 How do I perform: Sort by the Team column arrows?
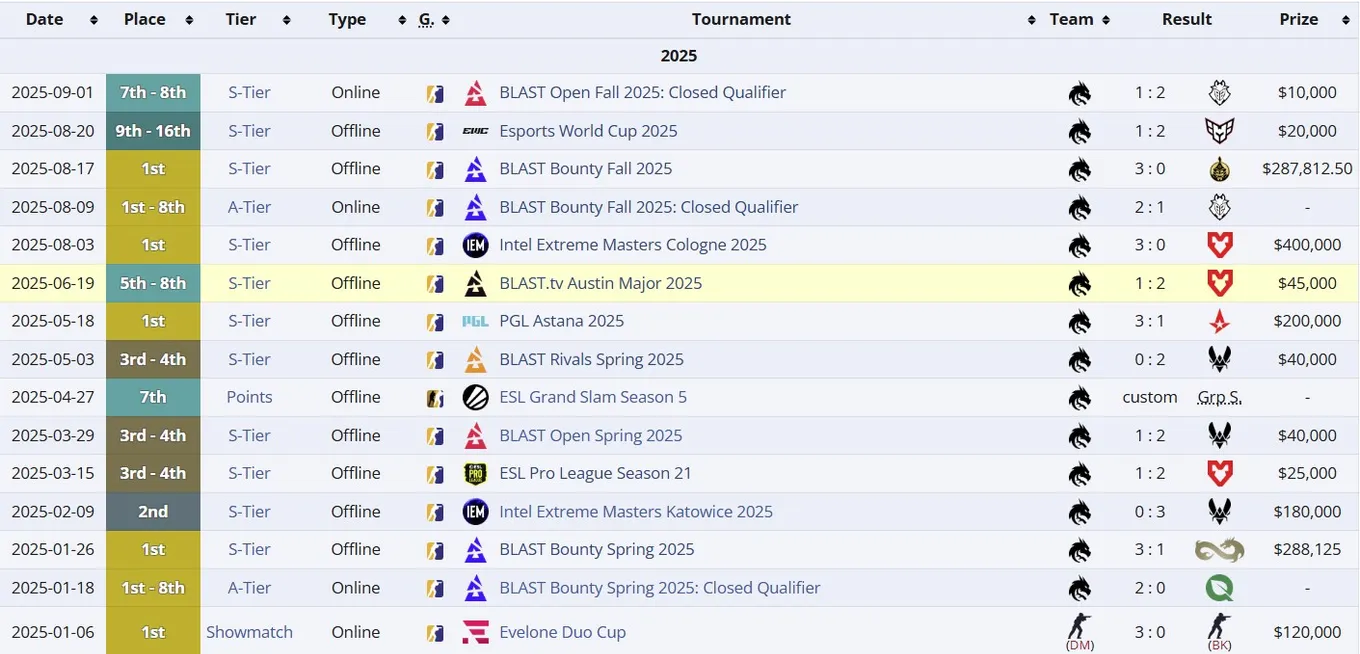tap(1106, 20)
